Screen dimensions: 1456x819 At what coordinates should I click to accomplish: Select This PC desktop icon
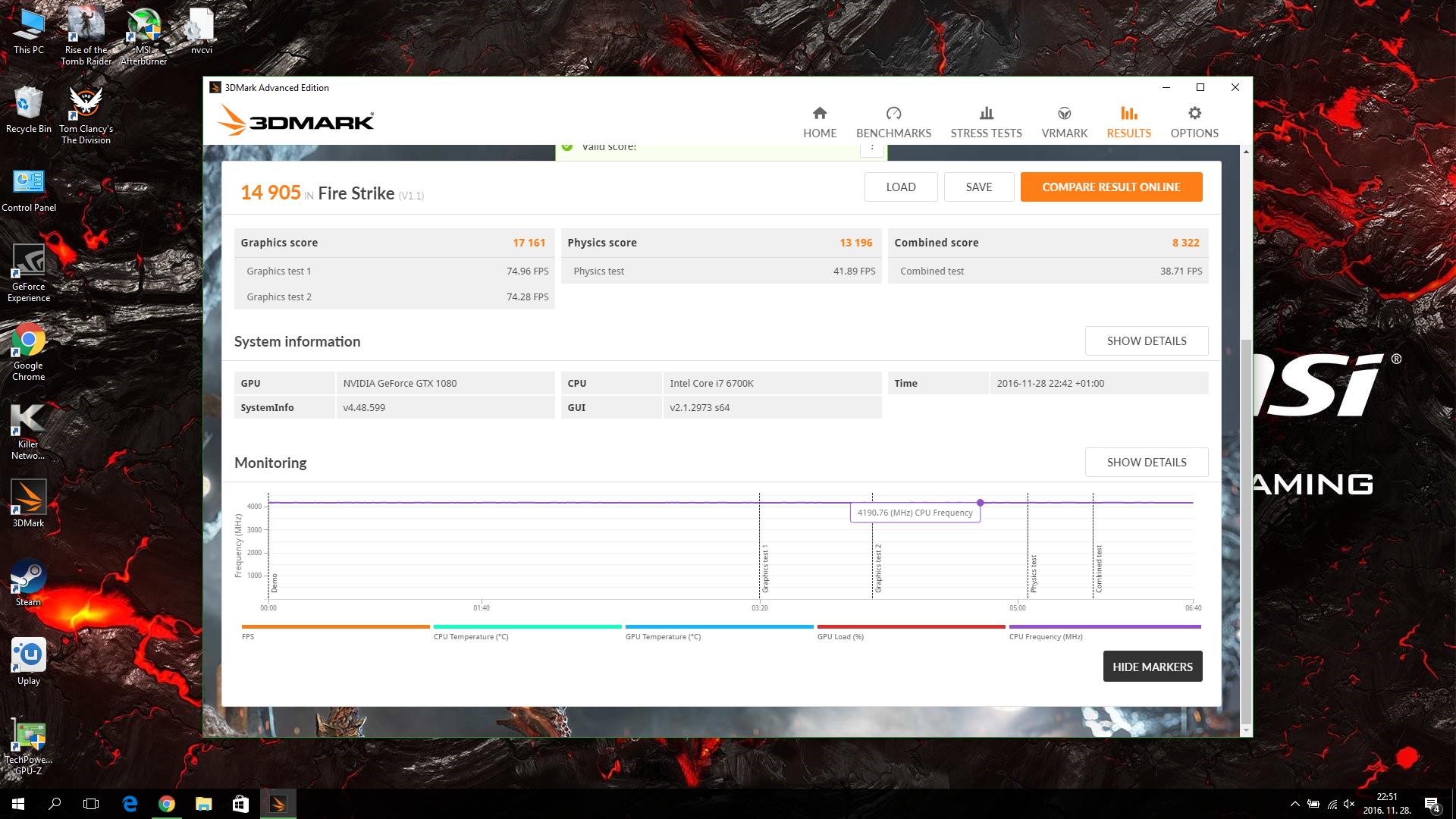[29, 31]
